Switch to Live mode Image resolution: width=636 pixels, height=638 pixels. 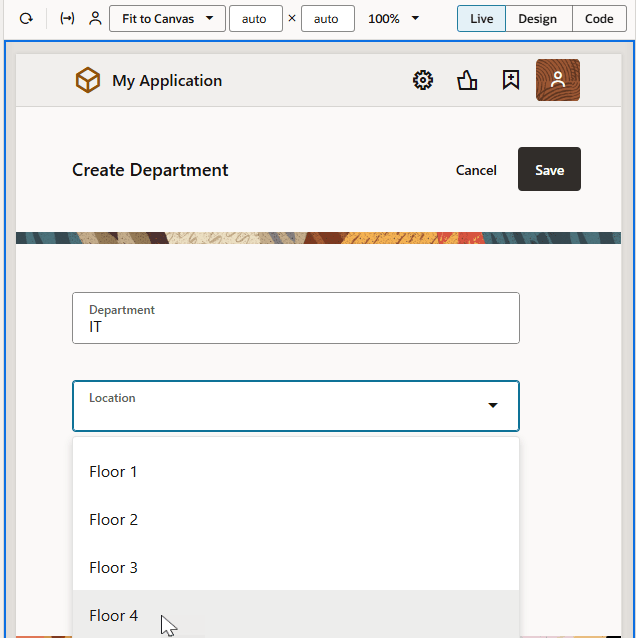[x=481, y=19]
